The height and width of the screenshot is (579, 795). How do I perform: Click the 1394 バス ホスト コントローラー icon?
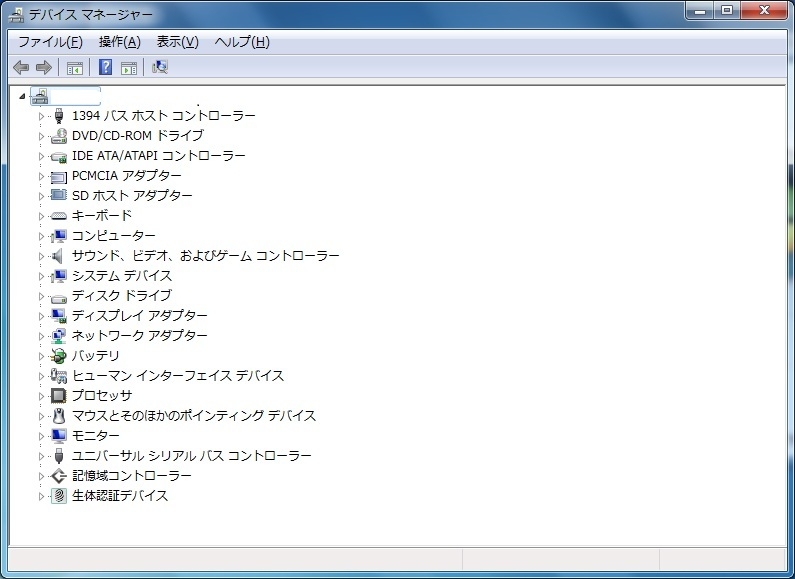(59, 116)
